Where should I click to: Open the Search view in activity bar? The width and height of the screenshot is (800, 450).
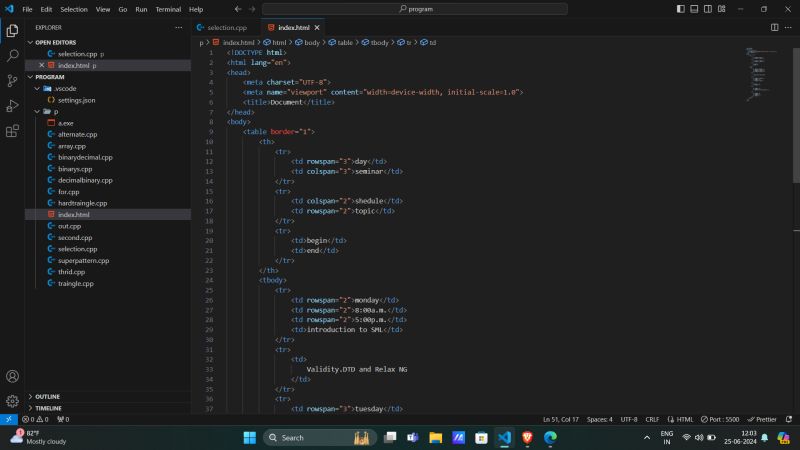tap(12, 56)
